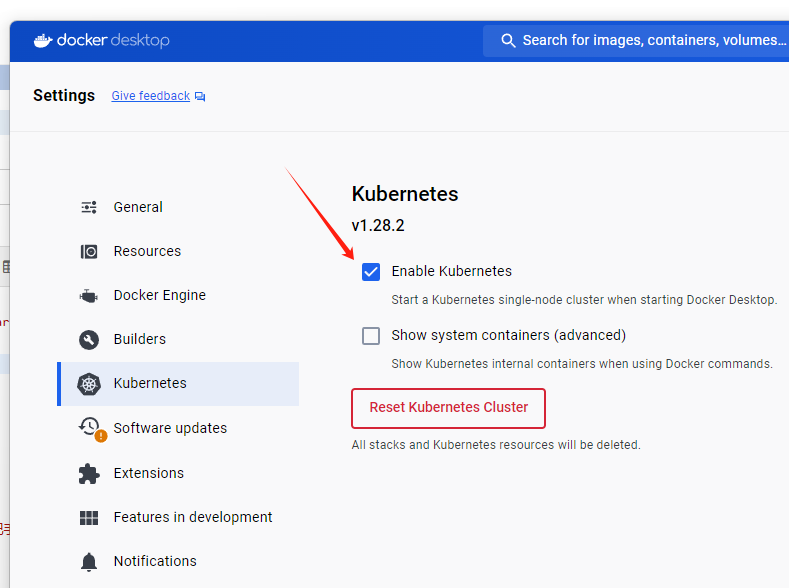Open the Give feedback link

pyautogui.click(x=150, y=96)
